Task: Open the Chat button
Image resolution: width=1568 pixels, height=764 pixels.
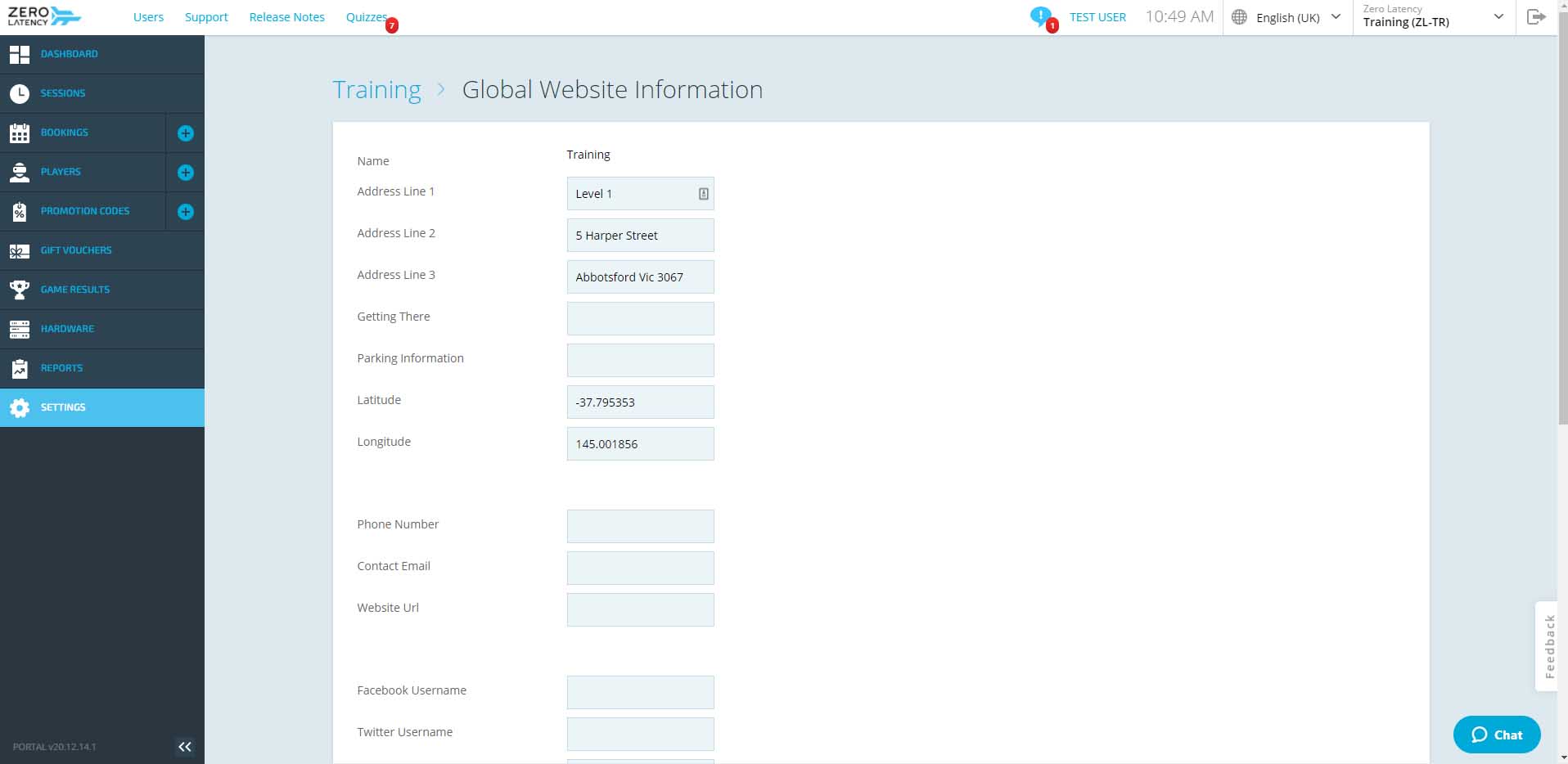Action: click(1497, 735)
